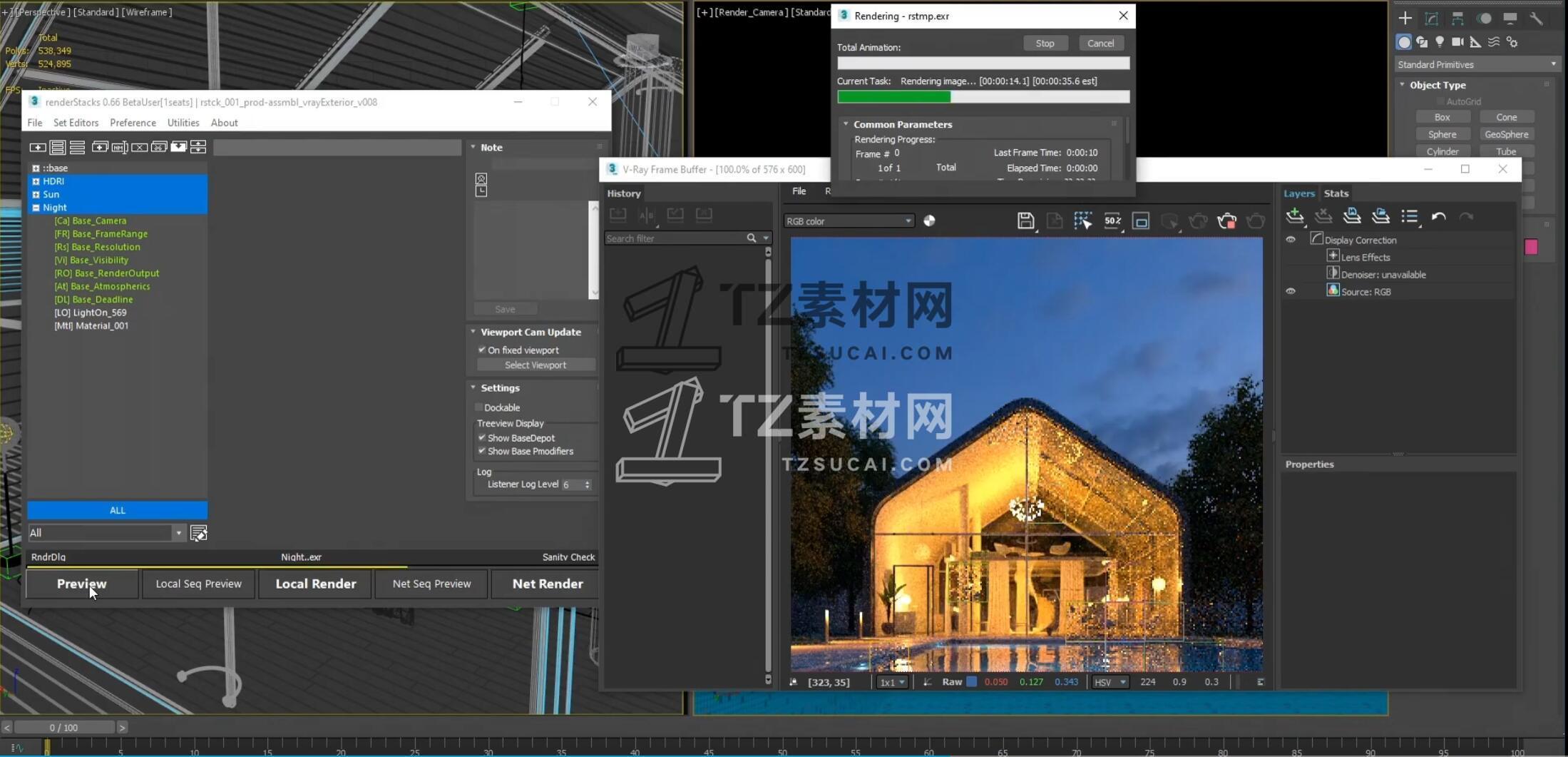1568x757 pixels.
Task: Toggle Show Base Pmodifiers checkbox
Action: pyautogui.click(x=482, y=451)
